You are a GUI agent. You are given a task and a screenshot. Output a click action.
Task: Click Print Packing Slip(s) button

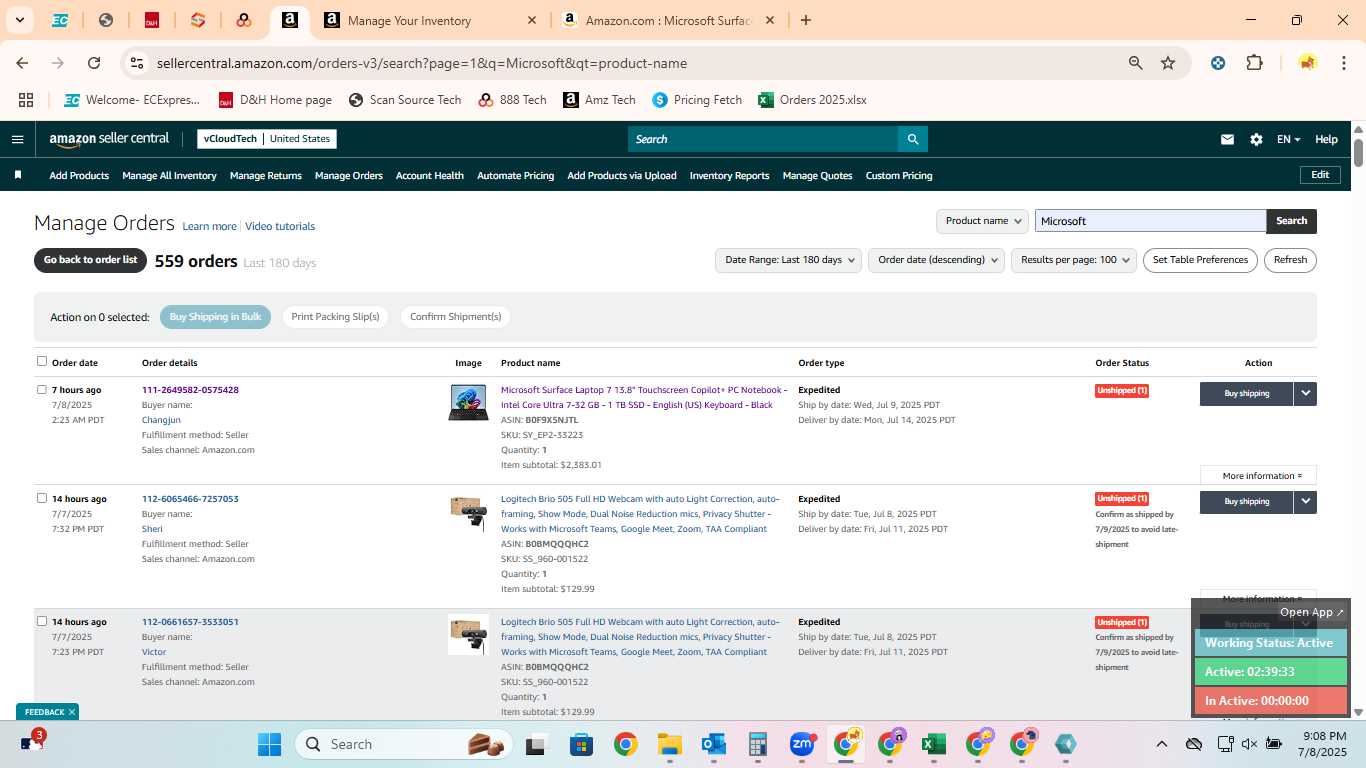[x=336, y=317]
